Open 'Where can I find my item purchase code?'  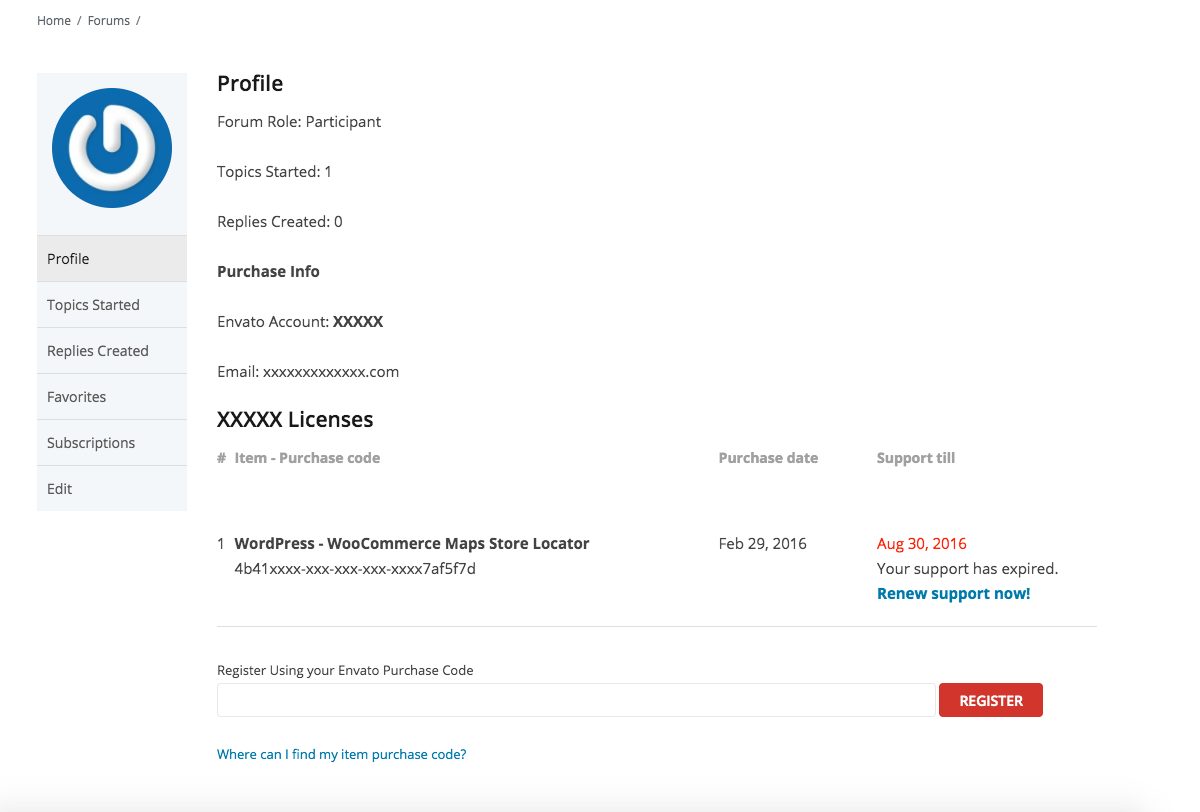[x=342, y=755]
